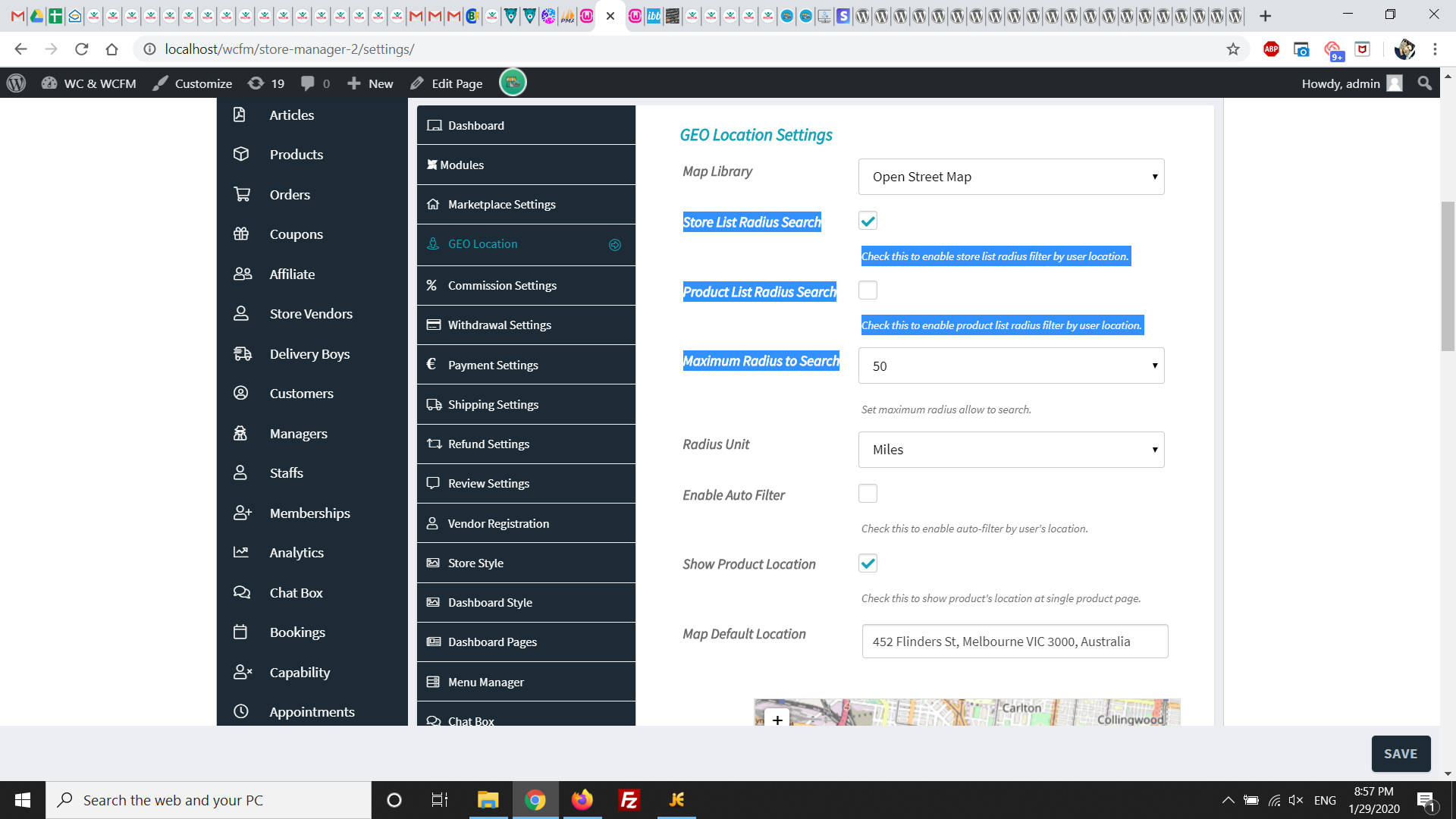
Task: Click the Windows taskbar search box
Action: [209, 800]
